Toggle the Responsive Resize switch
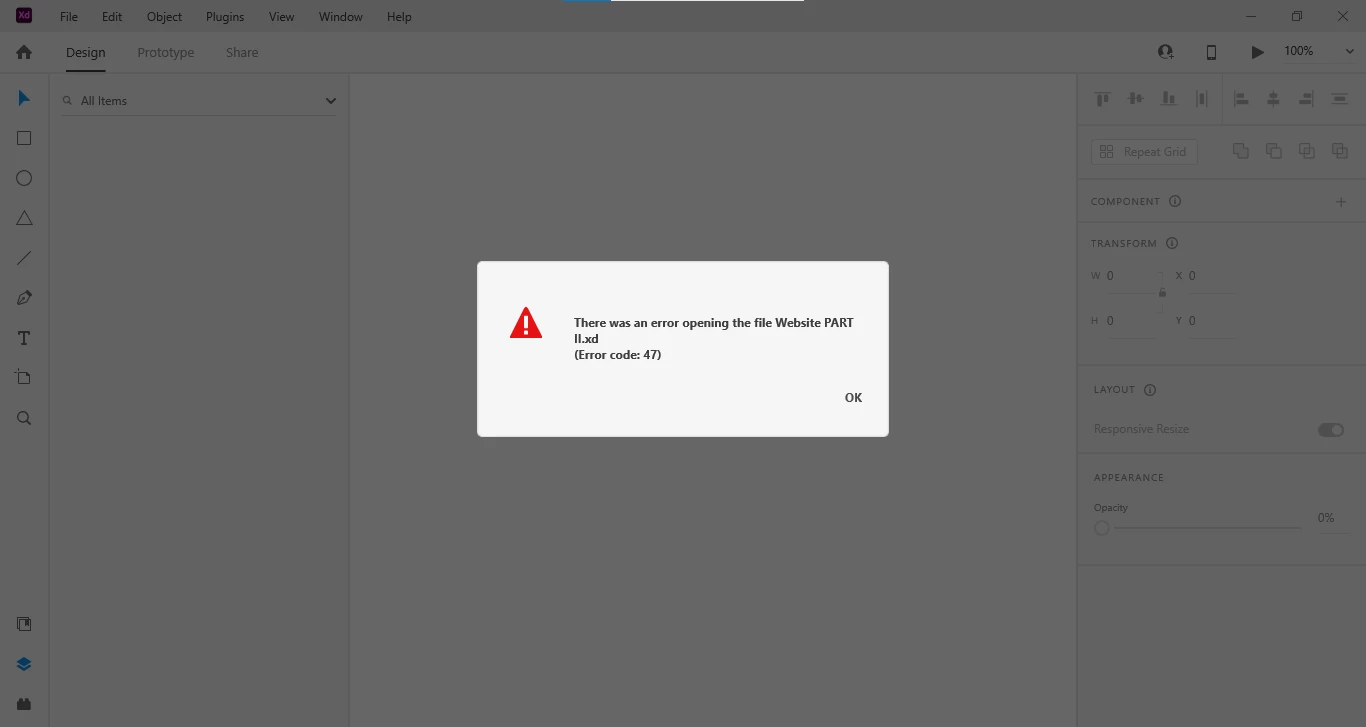The width and height of the screenshot is (1366, 727). 1331,430
